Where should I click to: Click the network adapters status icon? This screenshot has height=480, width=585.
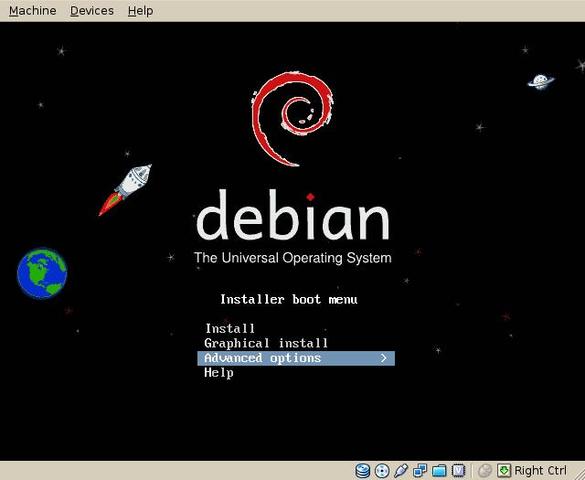pos(420,471)
